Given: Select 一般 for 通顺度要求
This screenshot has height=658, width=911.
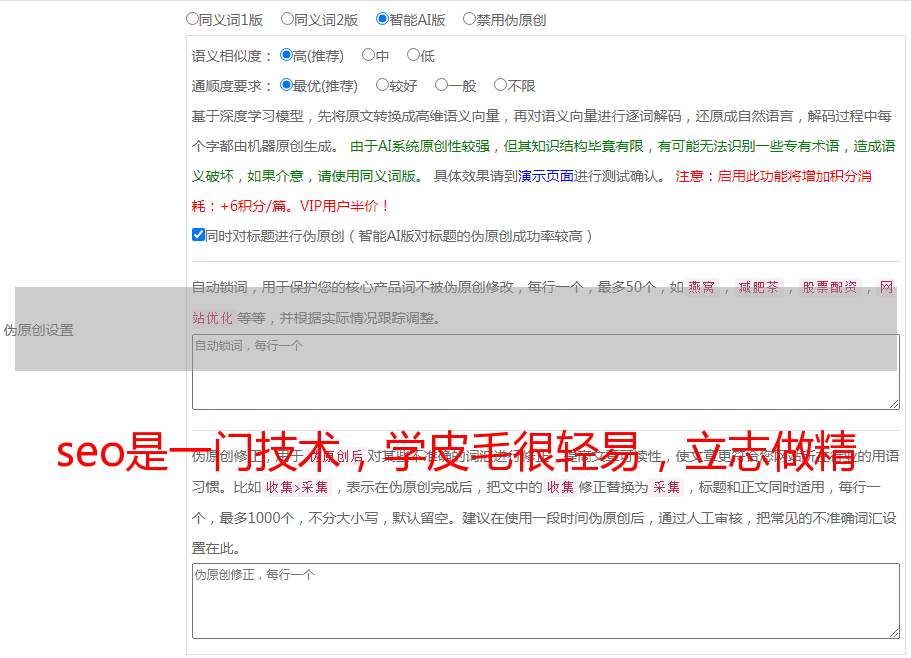Looking at the screenshot, I should coord(442,85).
